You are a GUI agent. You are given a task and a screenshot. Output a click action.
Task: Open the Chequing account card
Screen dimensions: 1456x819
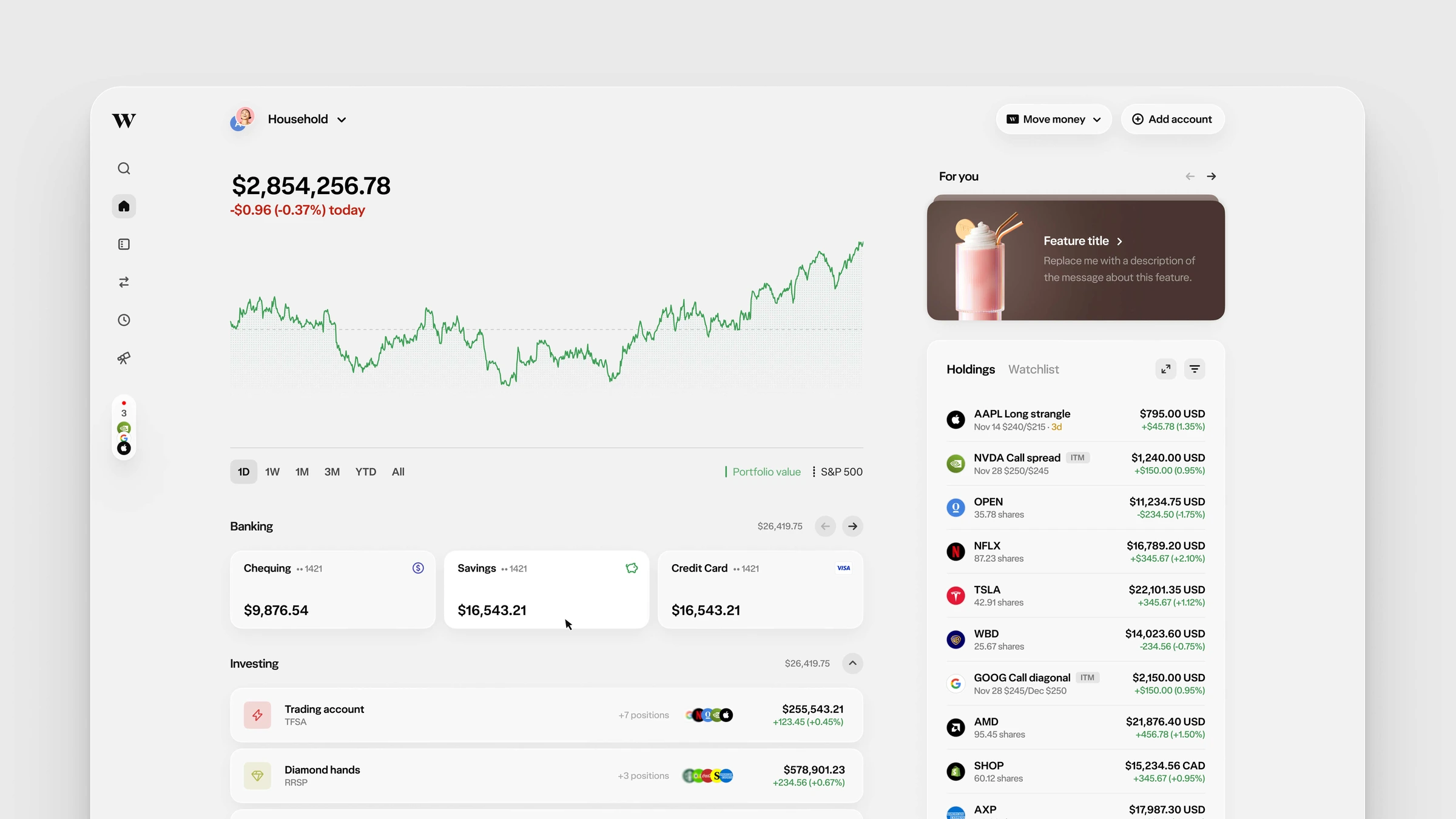(x=332, y=590)
